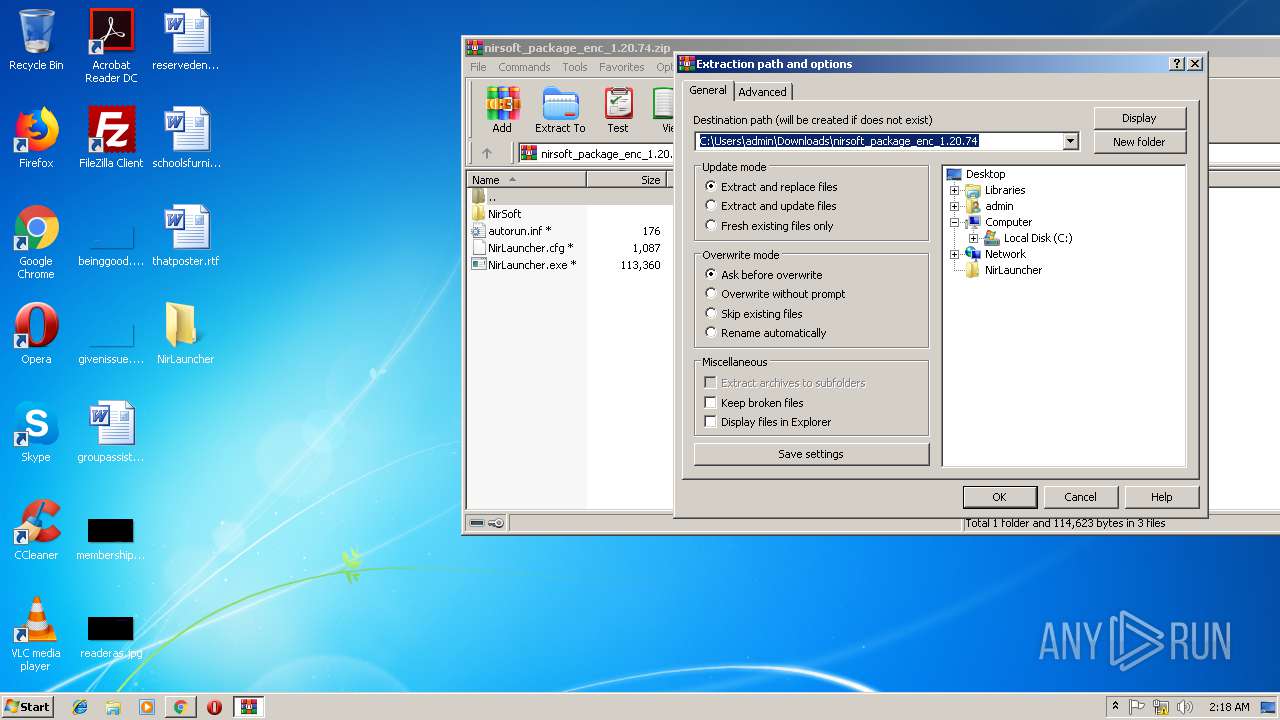Viewport: 1280px width, 720px height.
Task: Launch Google Chrome desktop shortcut
Action: (36, 242)
